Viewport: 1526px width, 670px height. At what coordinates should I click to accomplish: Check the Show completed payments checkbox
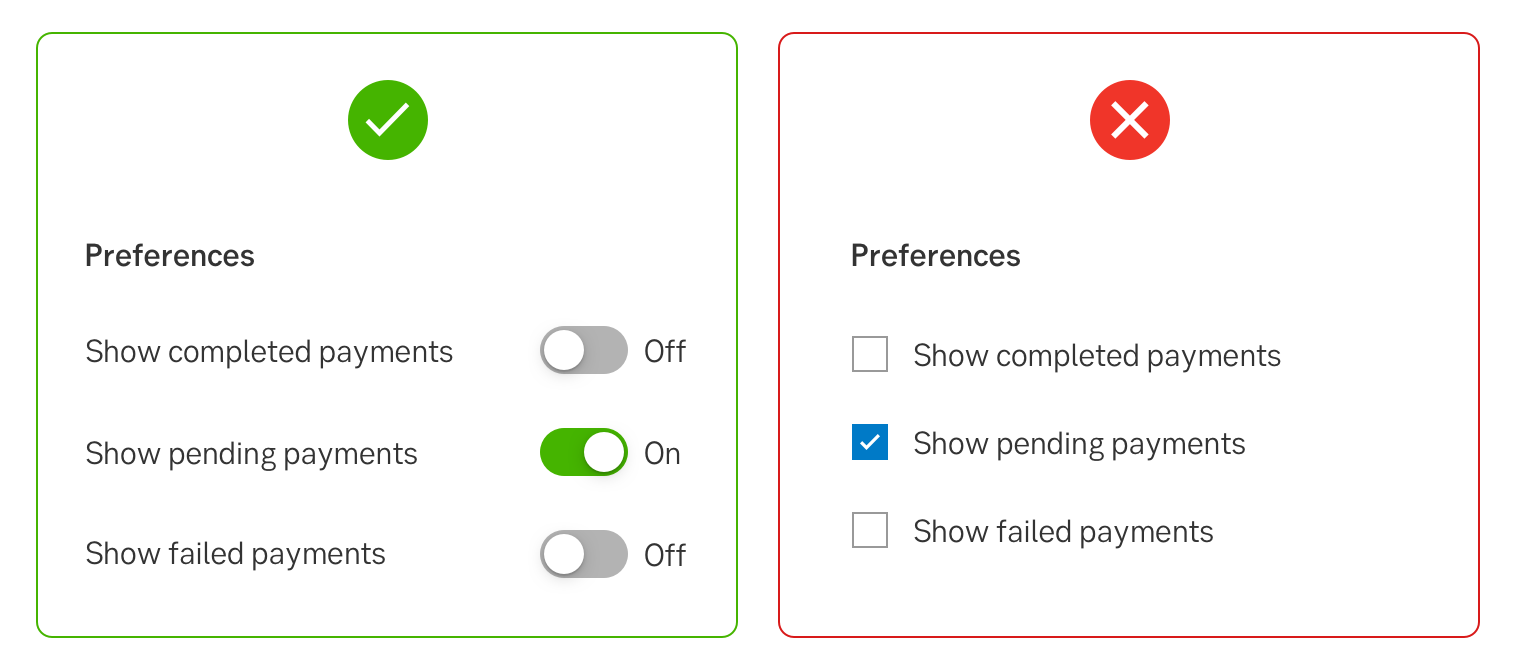point(870,355)
